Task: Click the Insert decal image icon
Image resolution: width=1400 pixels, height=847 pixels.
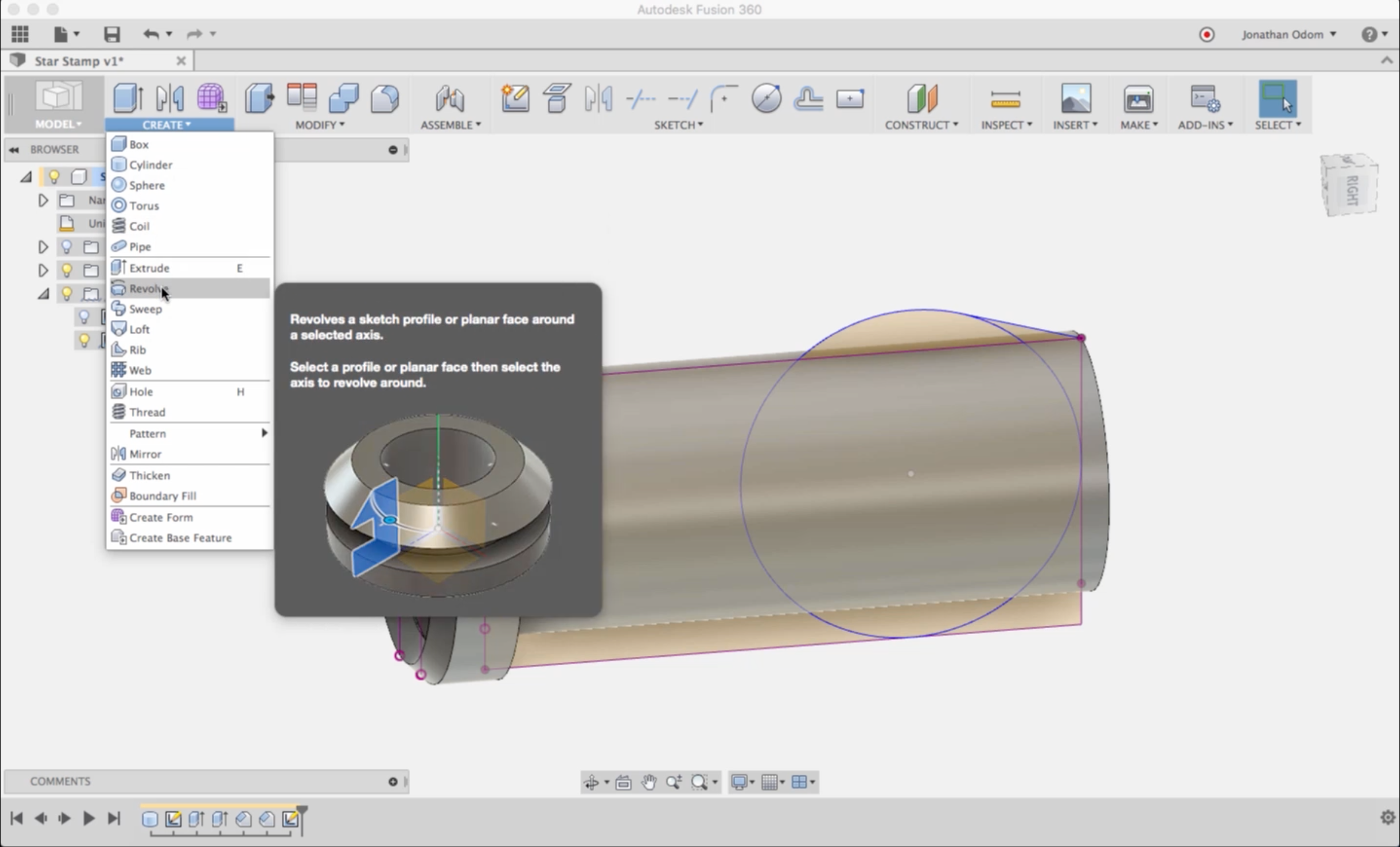Action: [1075, 98]
